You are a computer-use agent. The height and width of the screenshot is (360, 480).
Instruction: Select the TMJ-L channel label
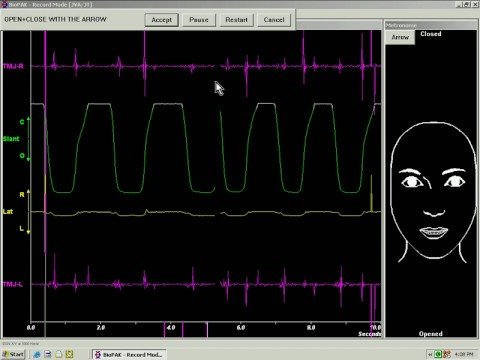(13, 284)
